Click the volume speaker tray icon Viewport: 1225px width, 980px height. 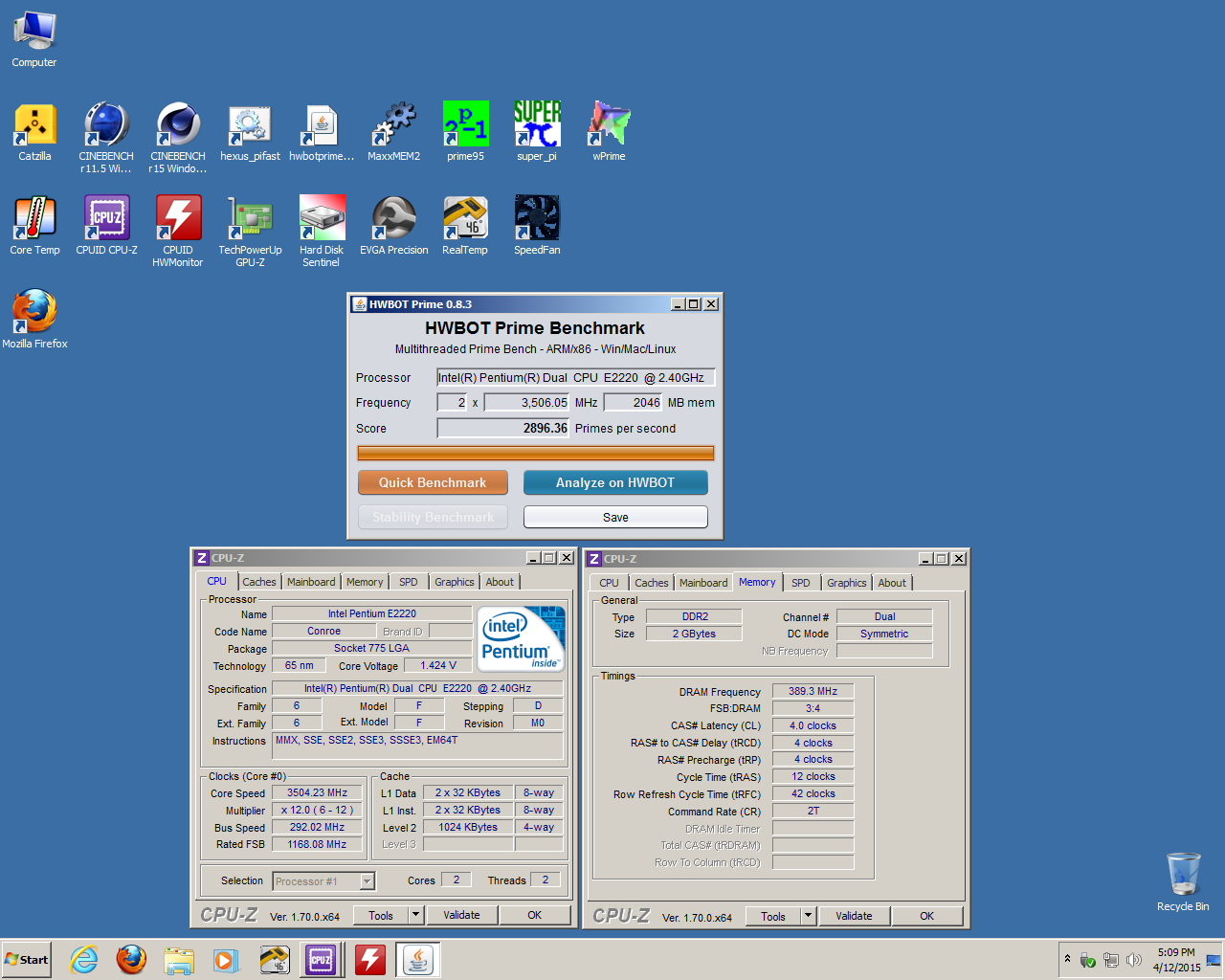click(x=1134, y=960)
